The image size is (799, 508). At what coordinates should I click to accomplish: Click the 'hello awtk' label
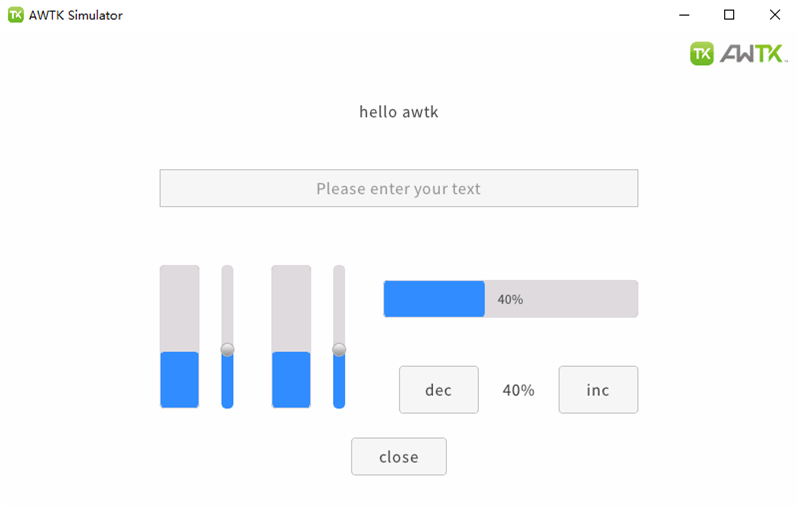point(398,112)
